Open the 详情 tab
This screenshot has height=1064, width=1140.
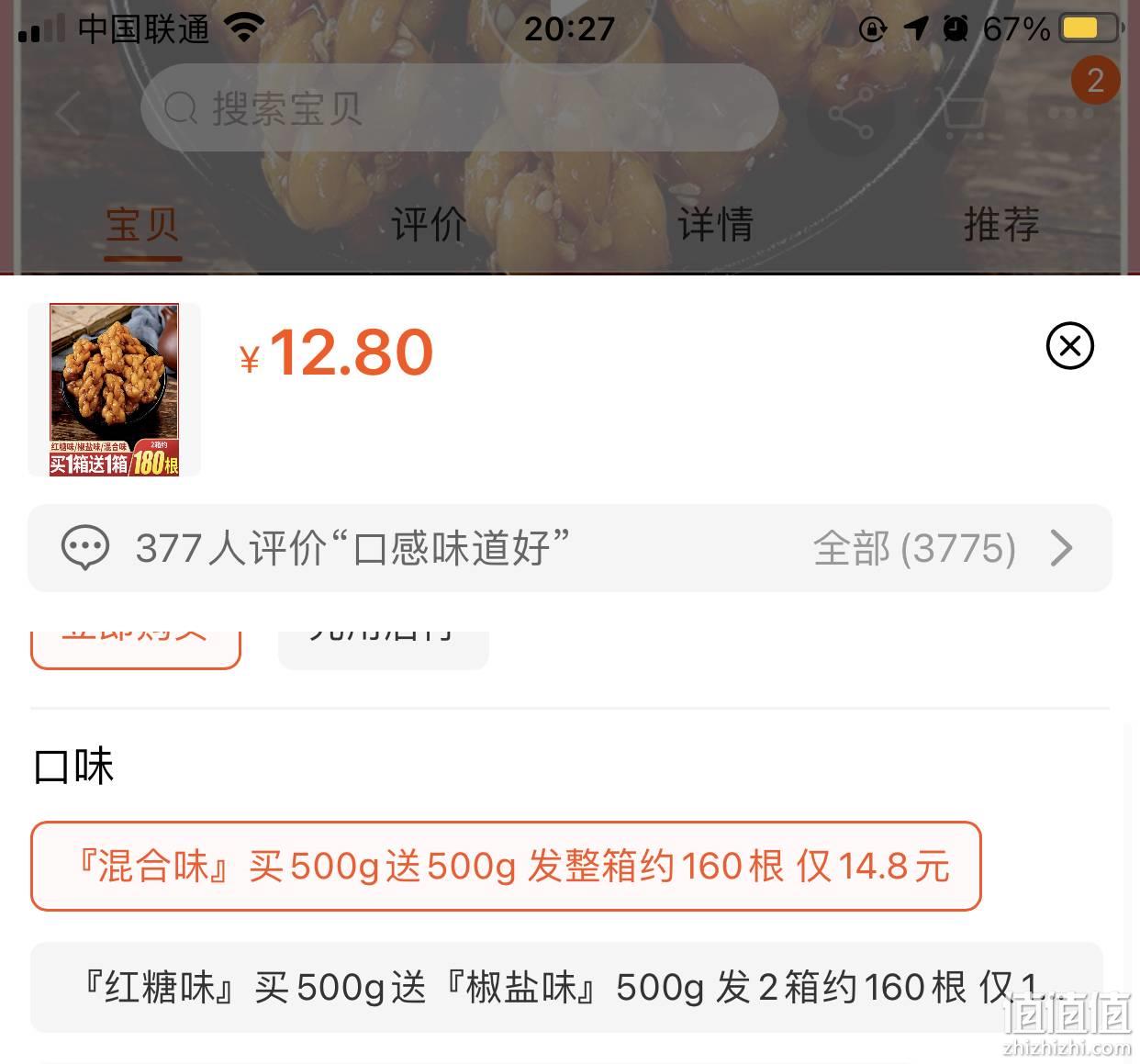pyautogui.click(x=715, y=225)
